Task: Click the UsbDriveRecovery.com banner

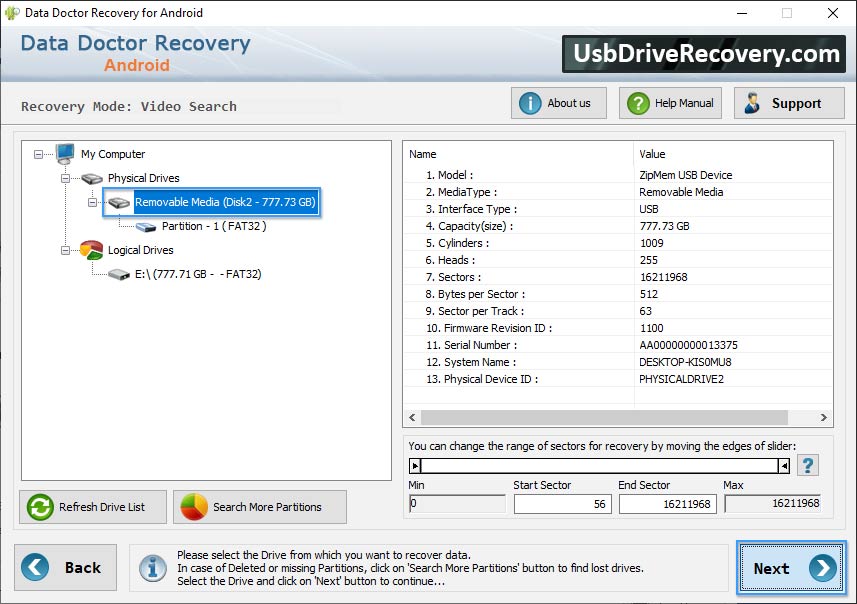Action: click(x=704, y=54)
